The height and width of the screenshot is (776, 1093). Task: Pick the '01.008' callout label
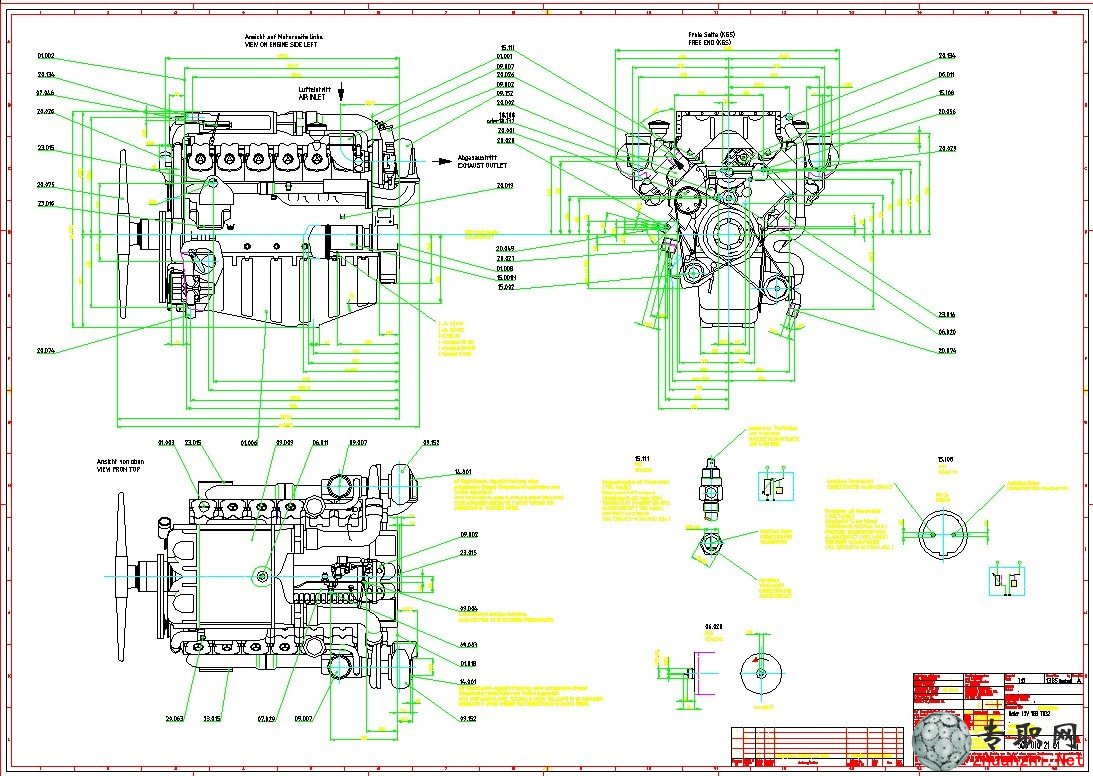(505, 268)
